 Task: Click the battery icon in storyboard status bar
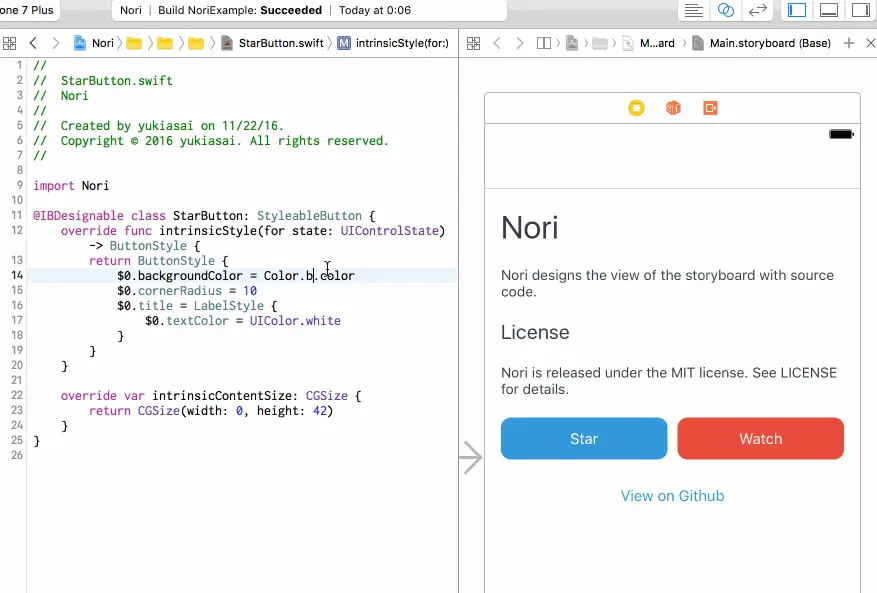click(841, 134)
